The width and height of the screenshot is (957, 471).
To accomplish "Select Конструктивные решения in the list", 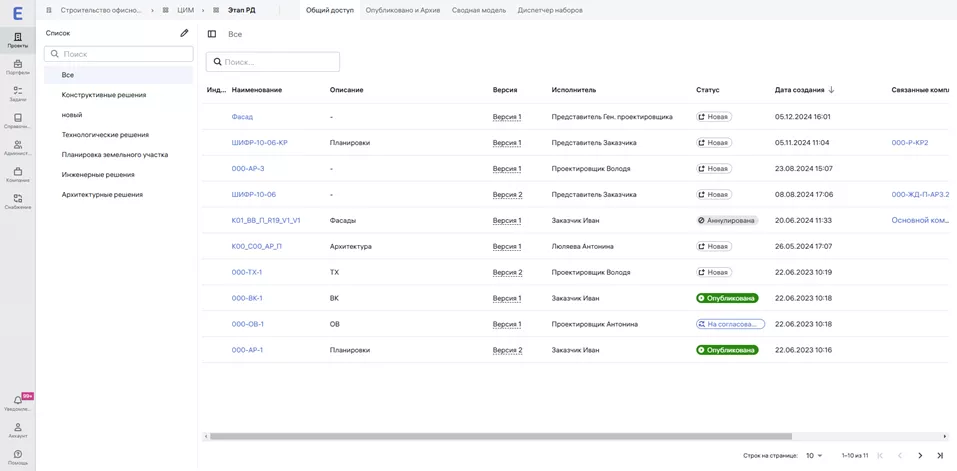I will click(x=104, y=95).
